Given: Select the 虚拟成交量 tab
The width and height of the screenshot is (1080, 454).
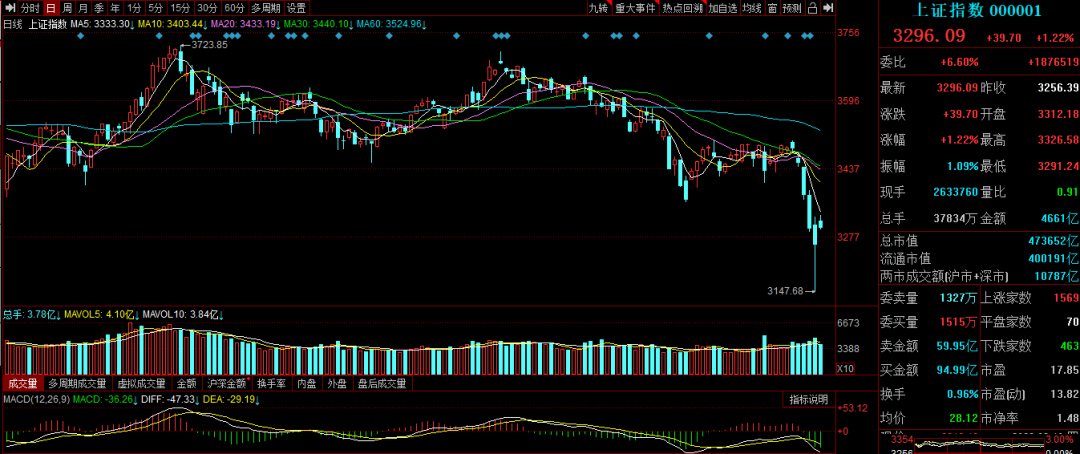Looking at the screenshot, I should [x=141, y=383].
